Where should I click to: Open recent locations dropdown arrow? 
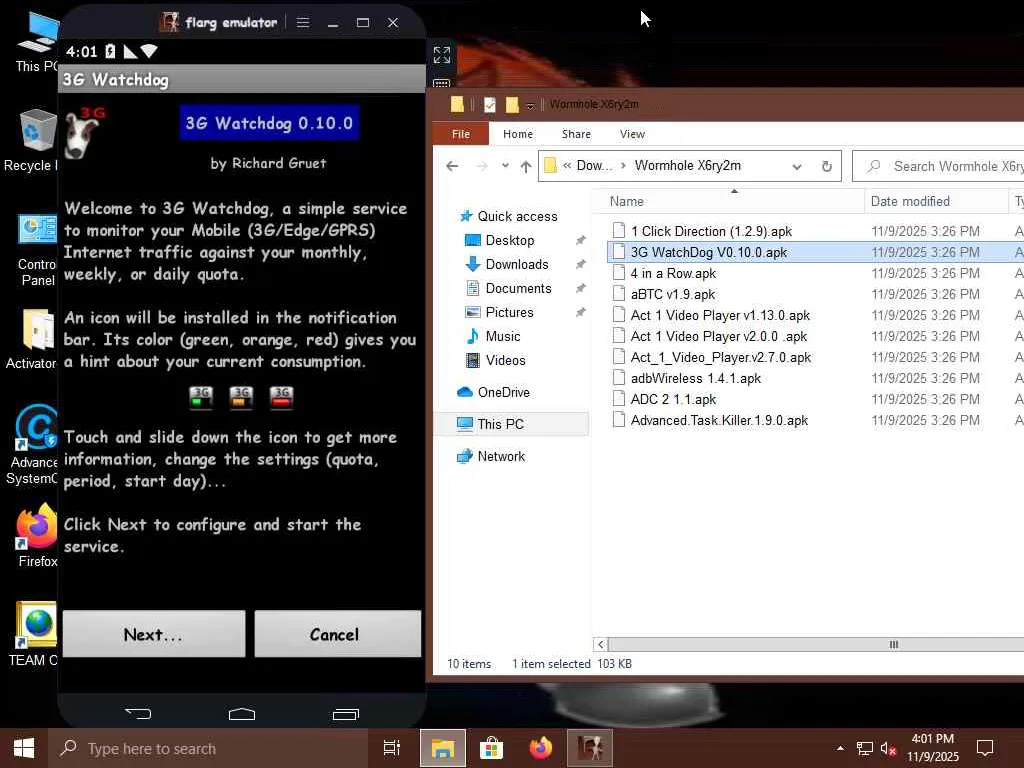tap(505, 166)
